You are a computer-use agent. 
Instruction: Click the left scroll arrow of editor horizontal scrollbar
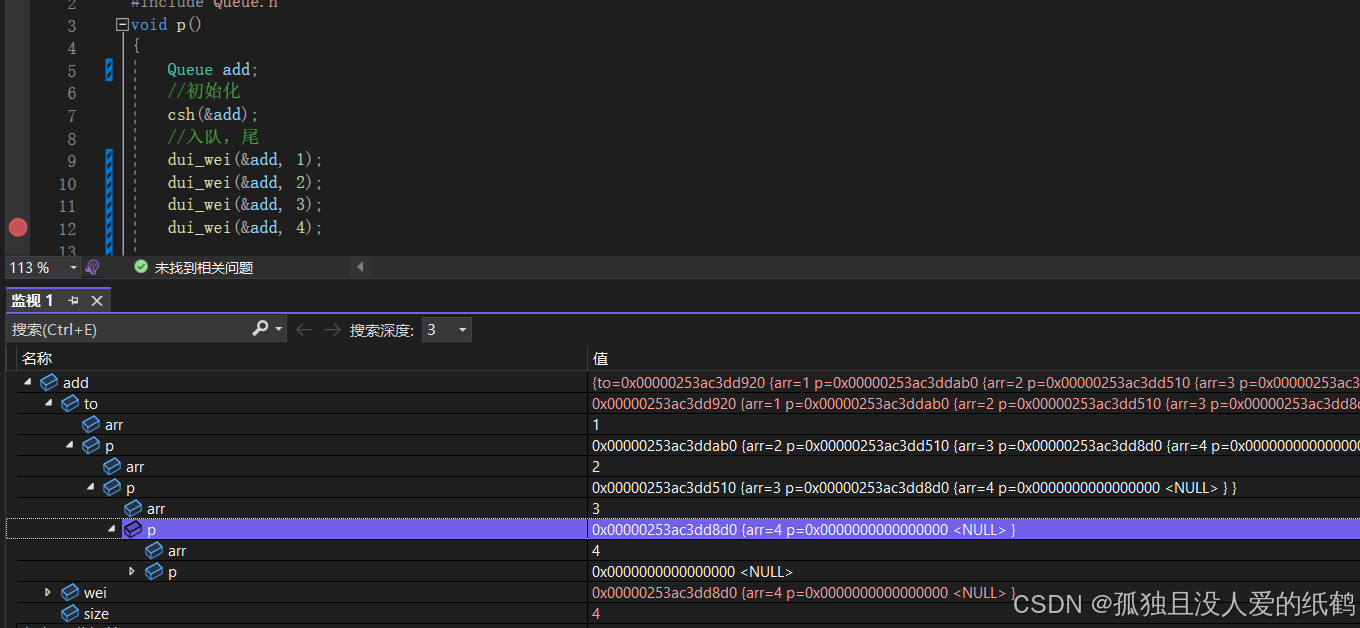pos(361,267)
